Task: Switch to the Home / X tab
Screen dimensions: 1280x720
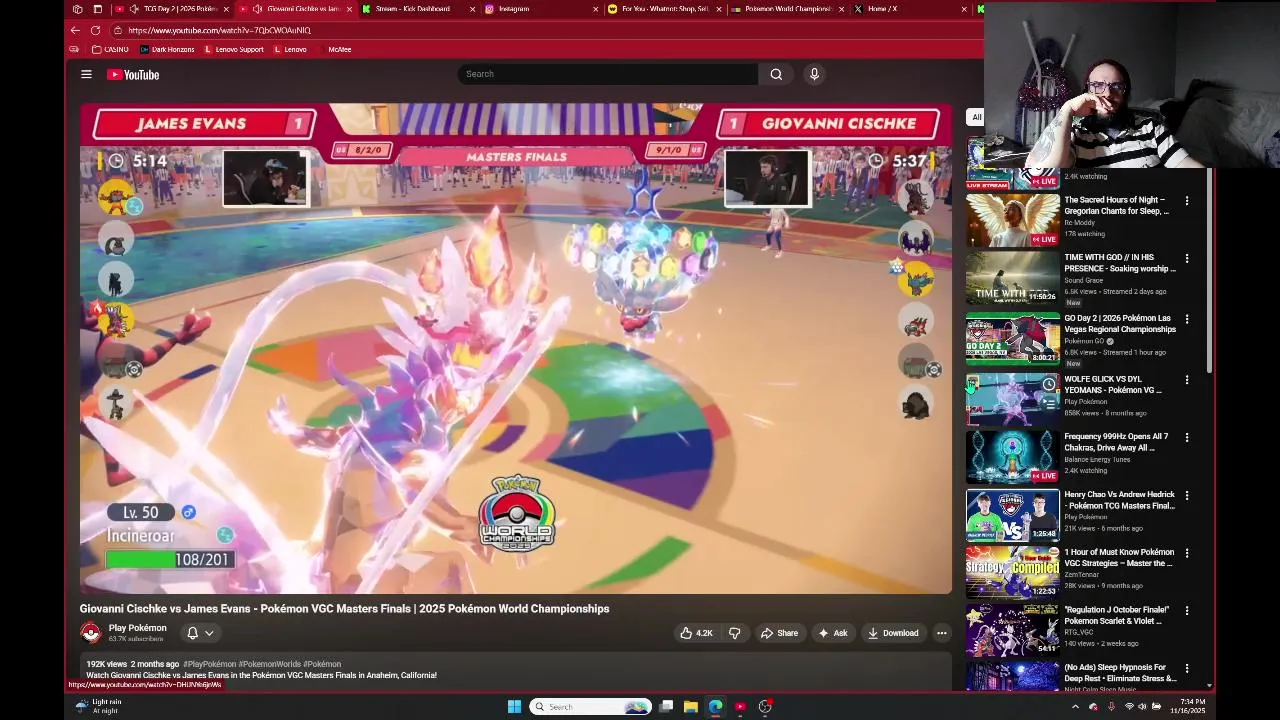Action: click(908, 9)
